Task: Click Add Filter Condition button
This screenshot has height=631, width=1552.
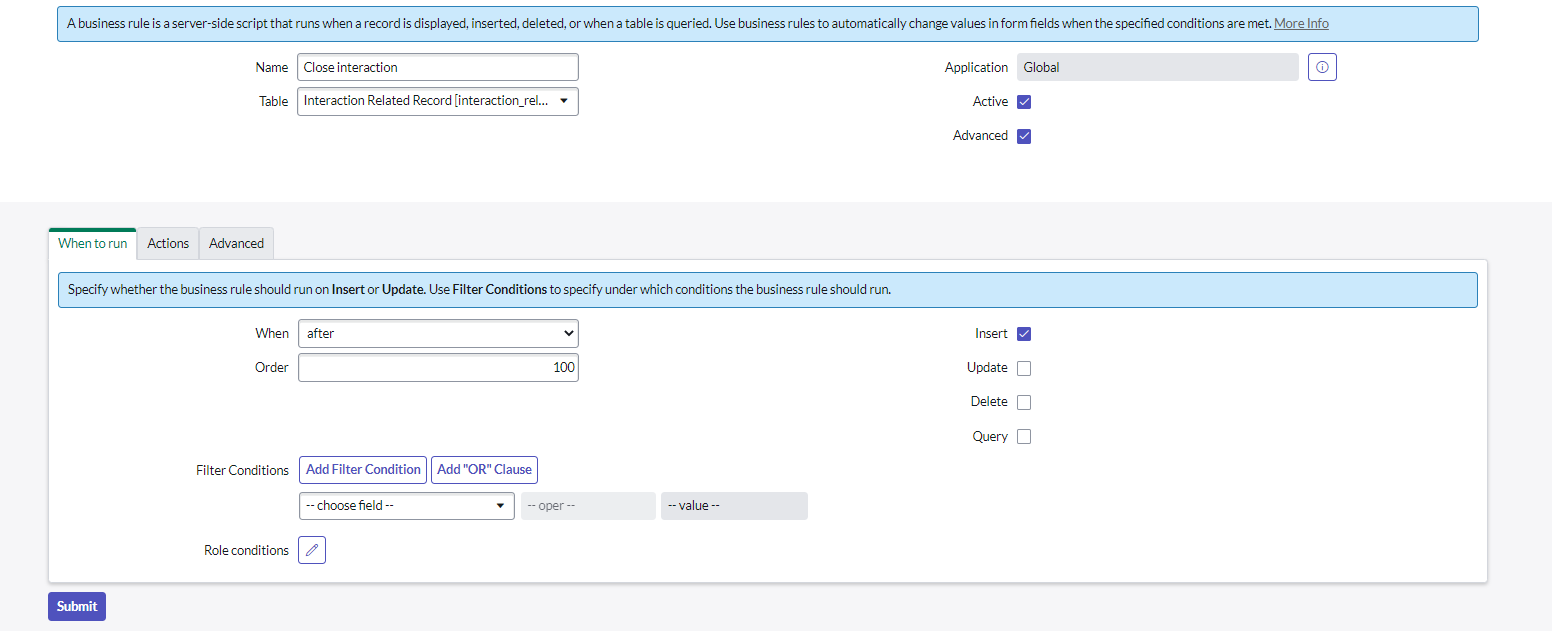Action: click(363, 470)
